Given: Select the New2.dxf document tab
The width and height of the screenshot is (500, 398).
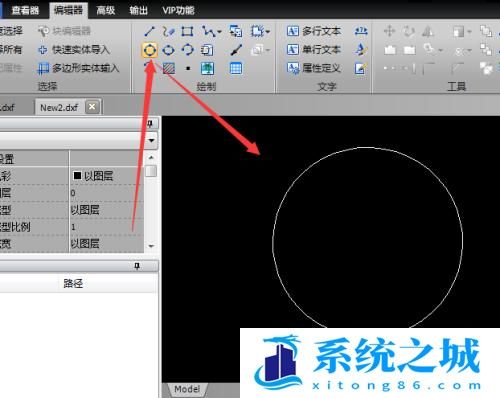Looking at the screenshot, I should (59, 108).
